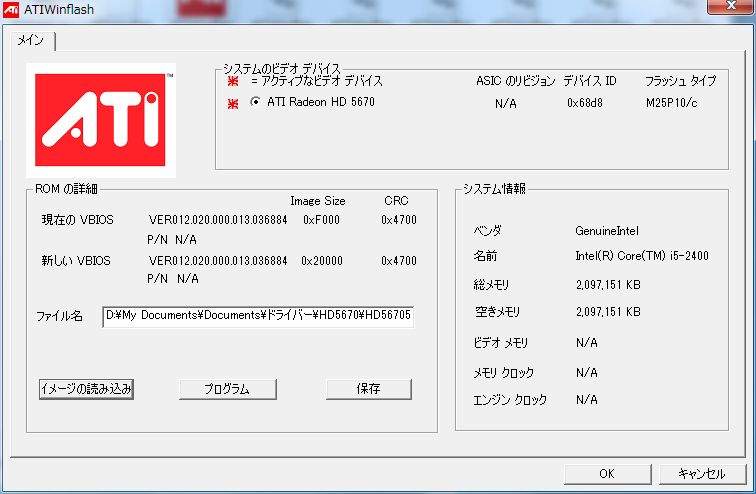The image size is (756, 494).
Task: Click the キャンセル button
Action: [x=702, y=474]
